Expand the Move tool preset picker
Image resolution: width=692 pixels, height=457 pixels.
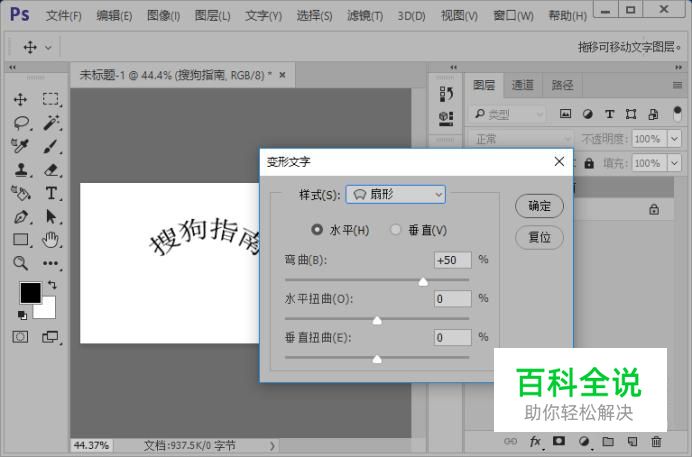tap(48, 47)
